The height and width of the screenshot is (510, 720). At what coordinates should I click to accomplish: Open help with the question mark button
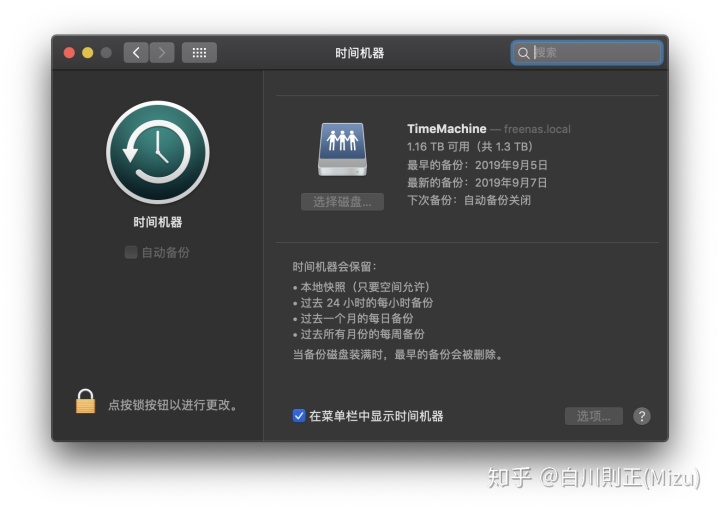coord(641,416)
